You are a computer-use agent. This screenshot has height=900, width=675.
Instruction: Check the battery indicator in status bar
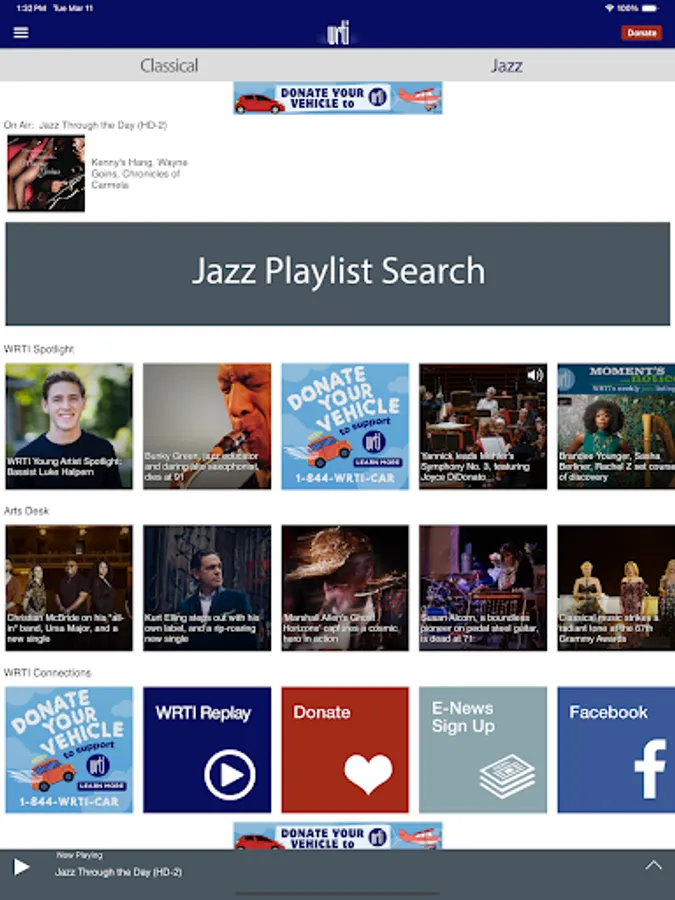tap(650, 8)
